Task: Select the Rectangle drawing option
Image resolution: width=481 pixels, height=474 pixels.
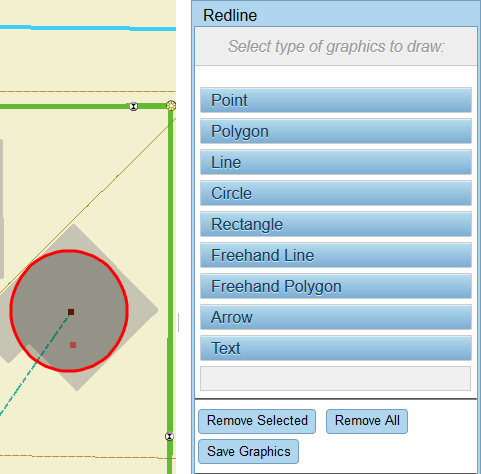Action: pyautogui.click(x=336, y=224)
